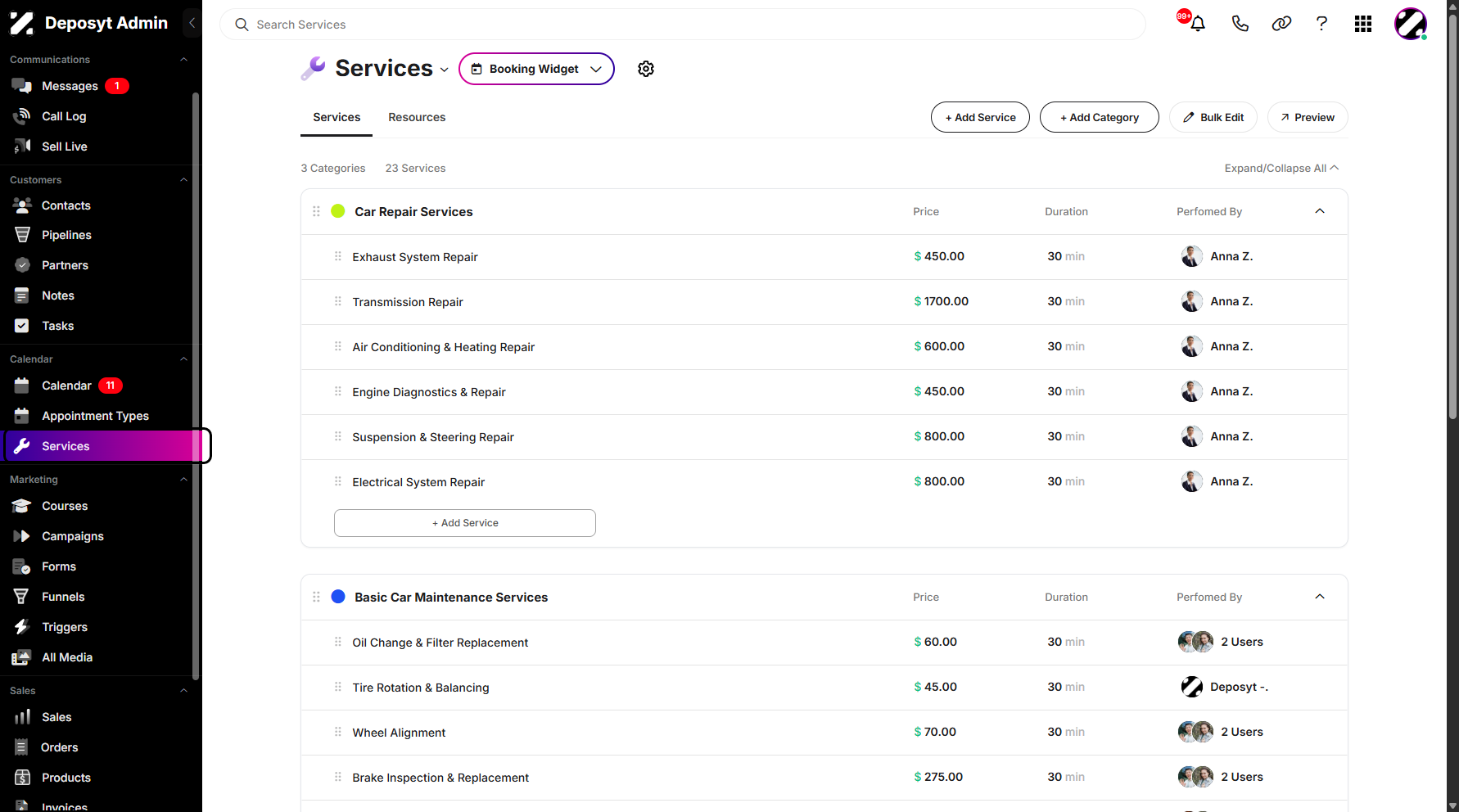Collapse the Car Repair Services category
Screen dimensions: 1459x812
(x=1320, y=211)
